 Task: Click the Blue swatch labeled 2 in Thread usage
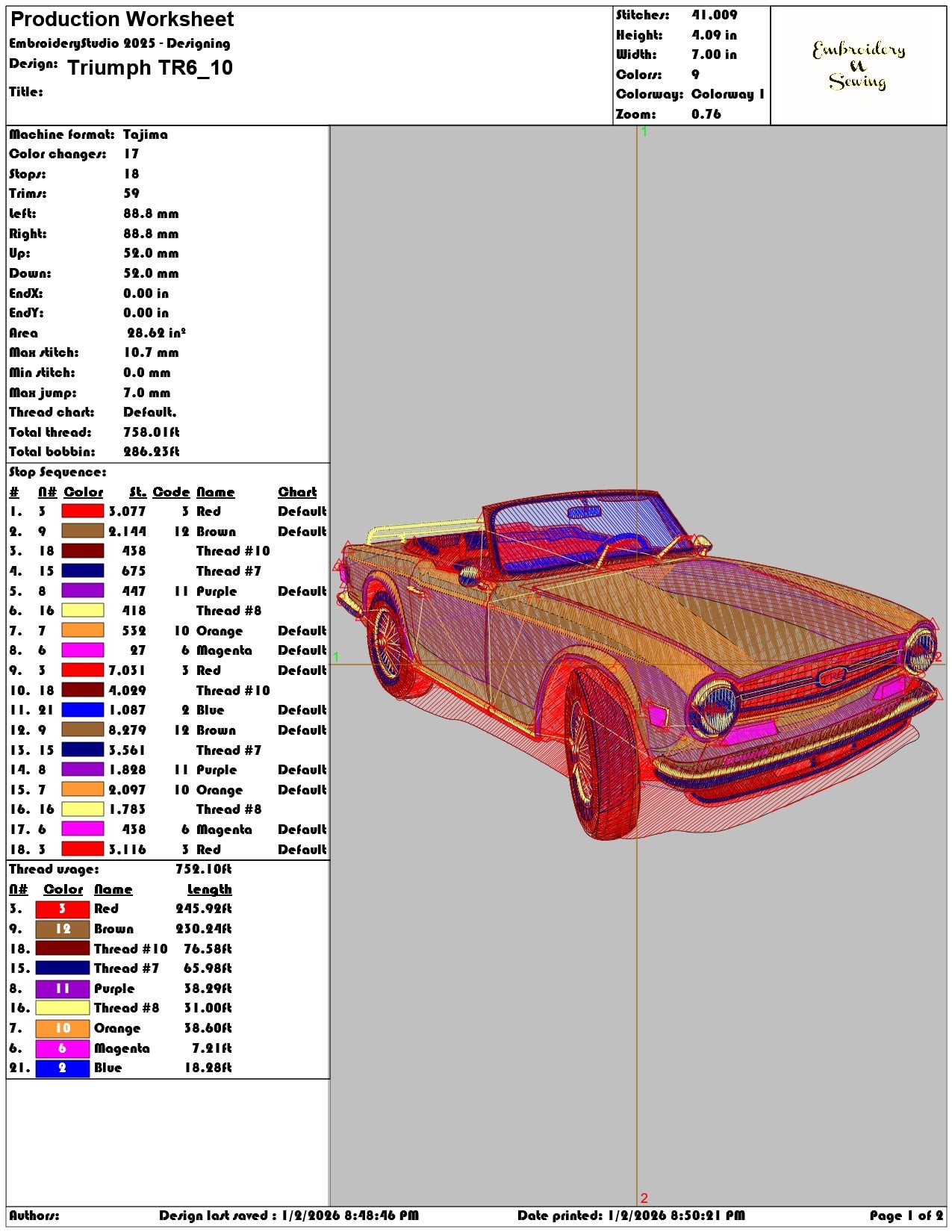(63, 1068)
